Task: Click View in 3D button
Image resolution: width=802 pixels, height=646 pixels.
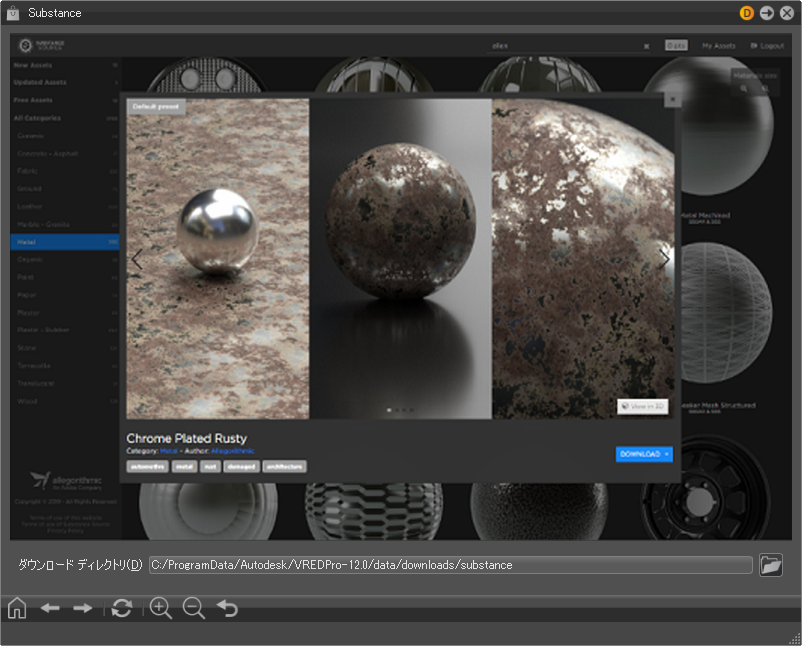Action: click(642, 406)
